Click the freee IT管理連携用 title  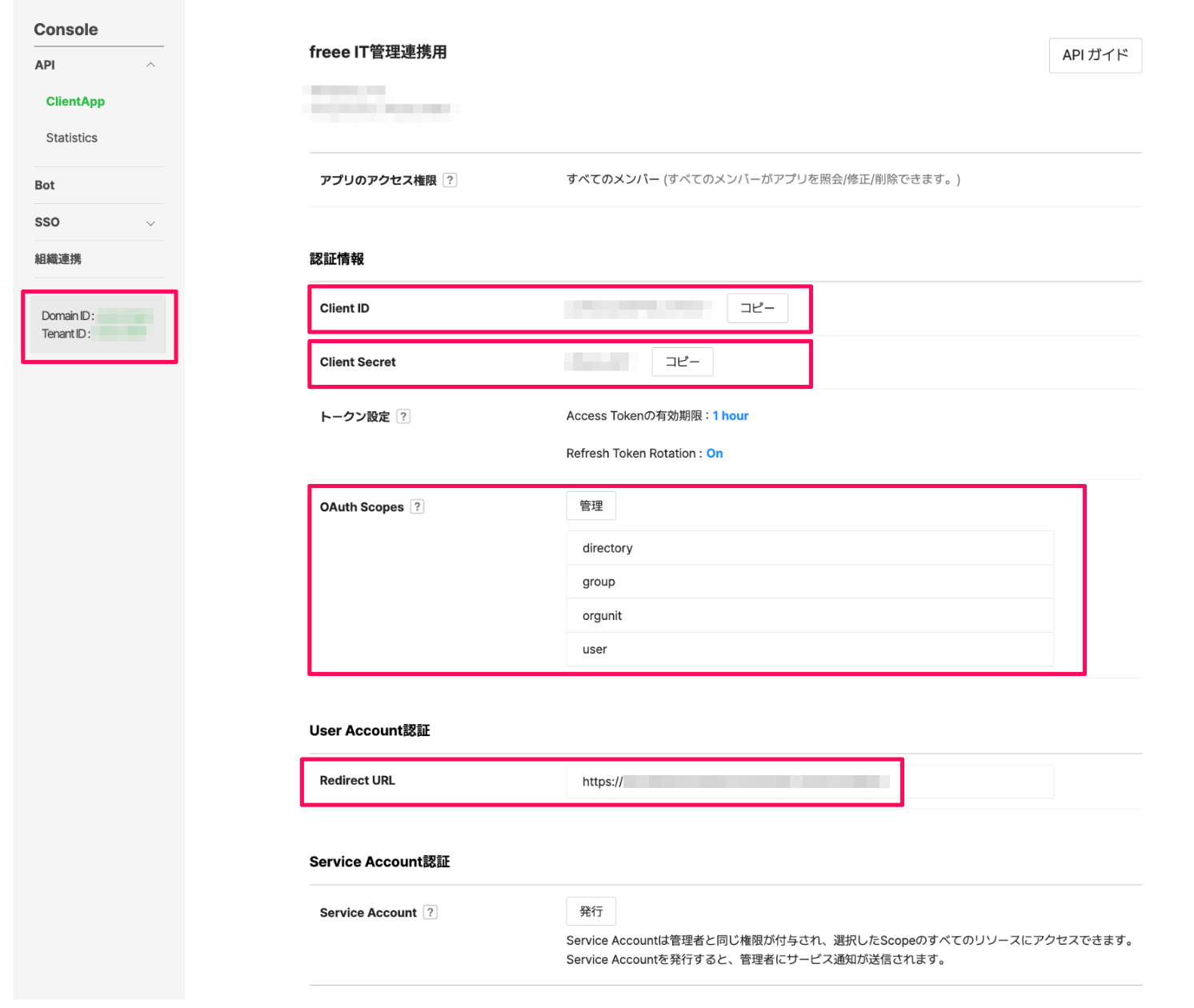[378, 52]
